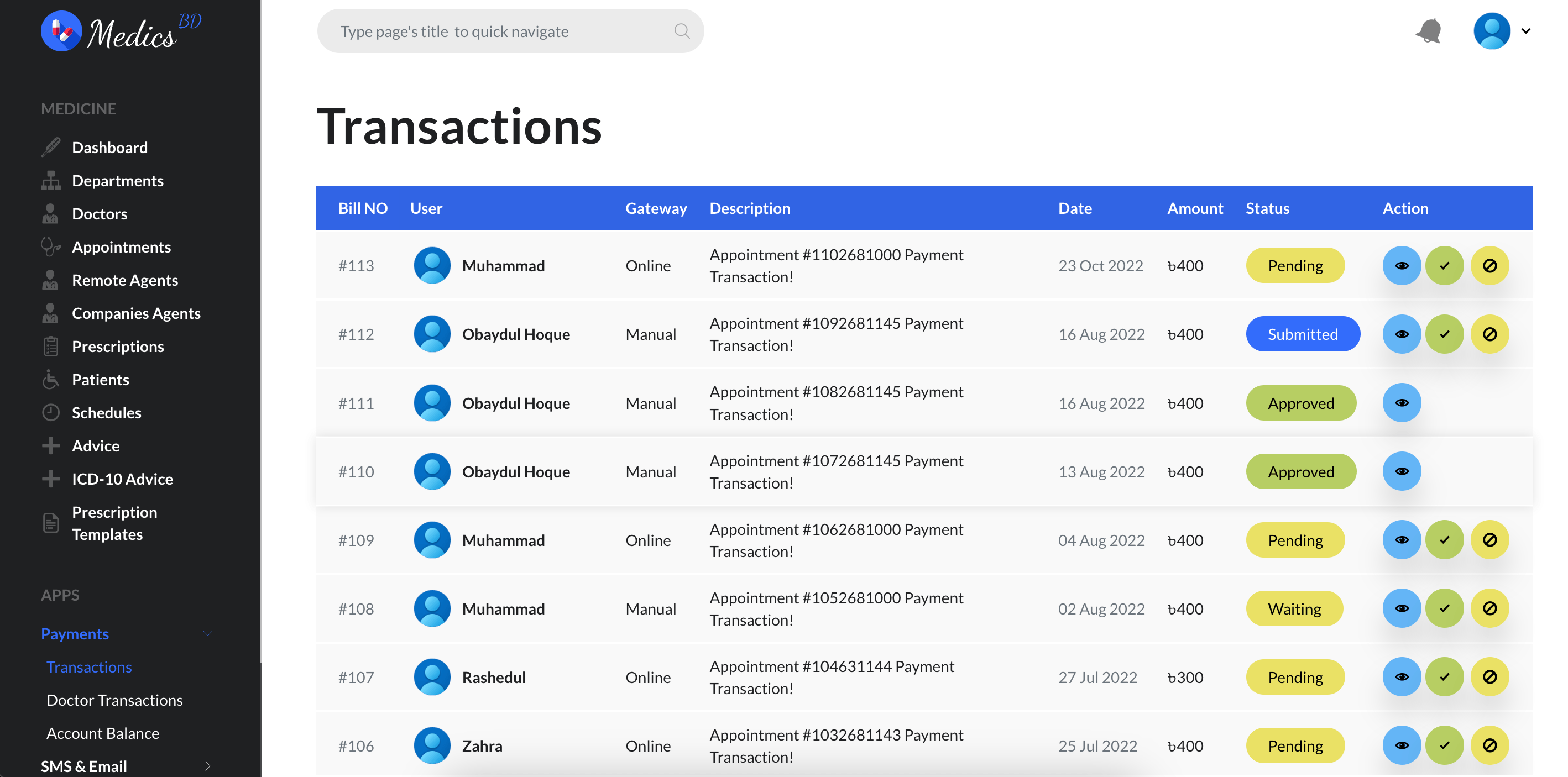The width and height of the screenshot is (1568, 777).
Task: Open Doctor Transactions submenu link
Action: (x=114, y=700)
